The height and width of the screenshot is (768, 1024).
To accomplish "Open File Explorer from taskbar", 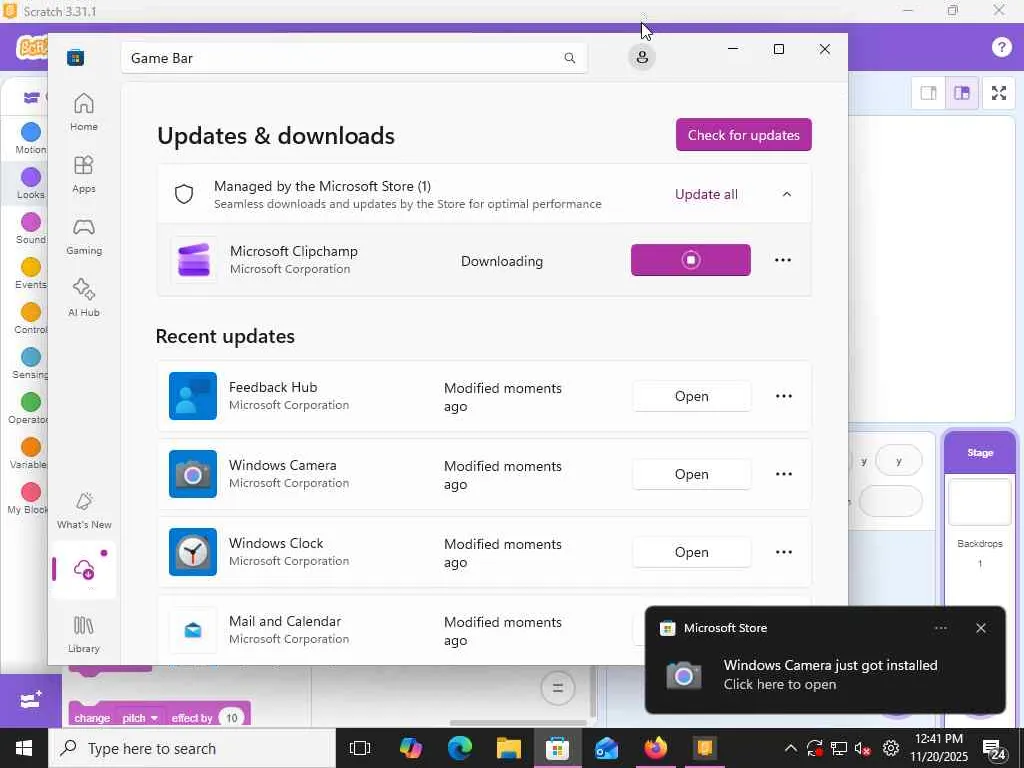I will pos(509,748).
